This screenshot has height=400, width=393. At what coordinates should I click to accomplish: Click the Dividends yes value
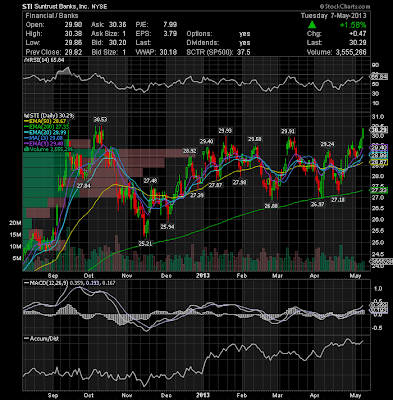click(245, 43)
